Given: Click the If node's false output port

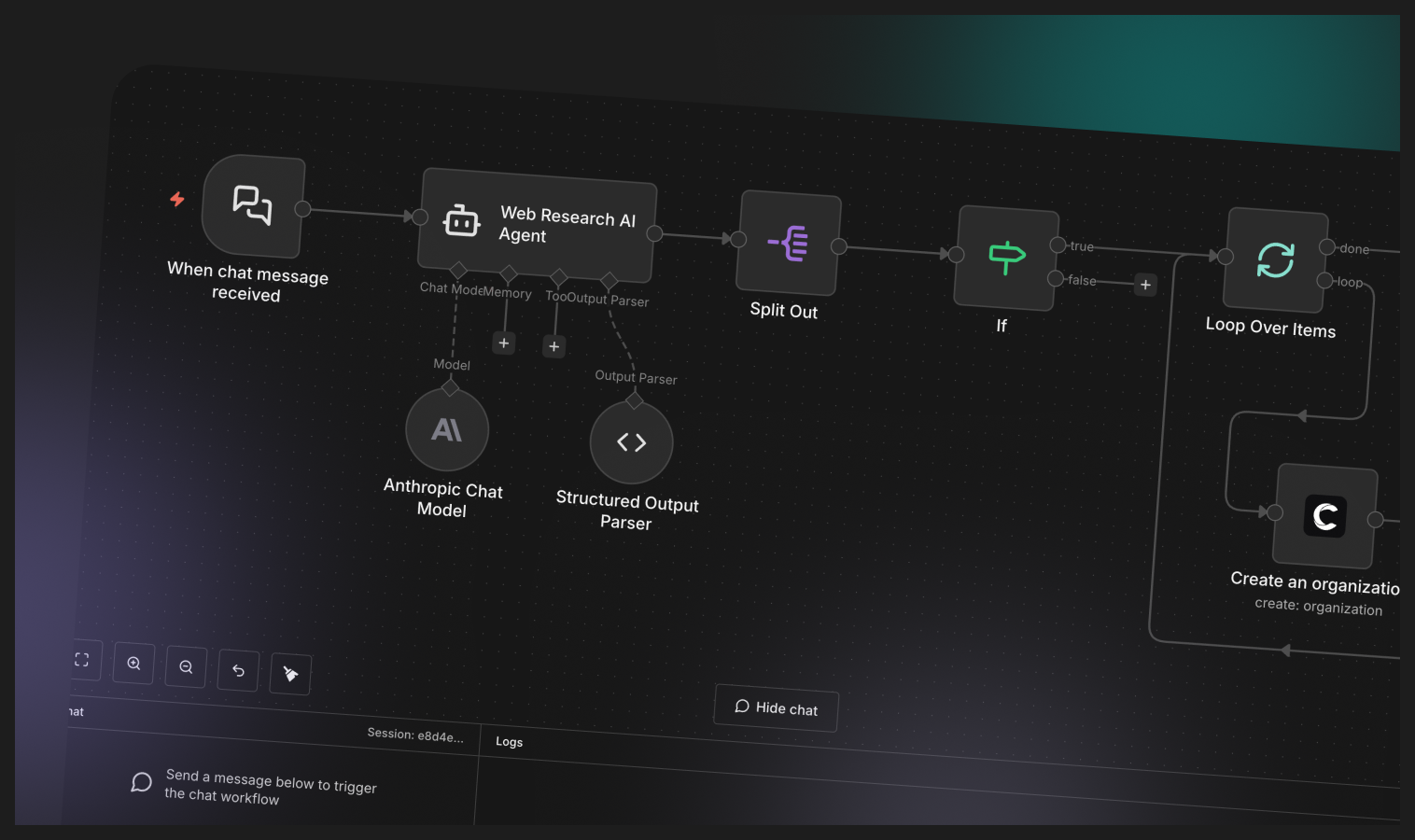Looking at the screenshot, I should tap(1056, 278).
